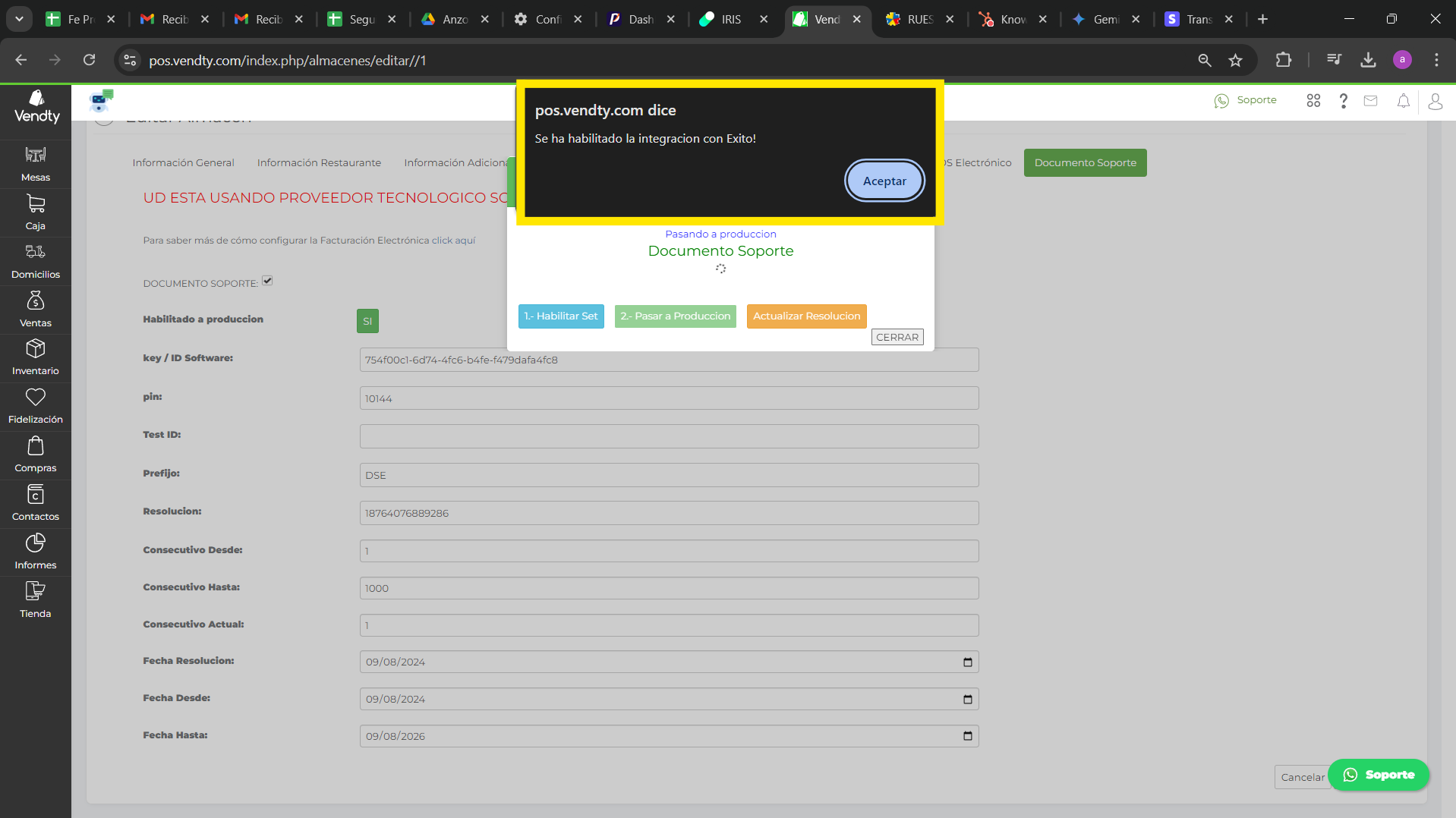This screenshot has height=818, width=1456.
Task: Toggle the DOCUMENTO SOPORTE checkbox
Action: click(267, 281)
